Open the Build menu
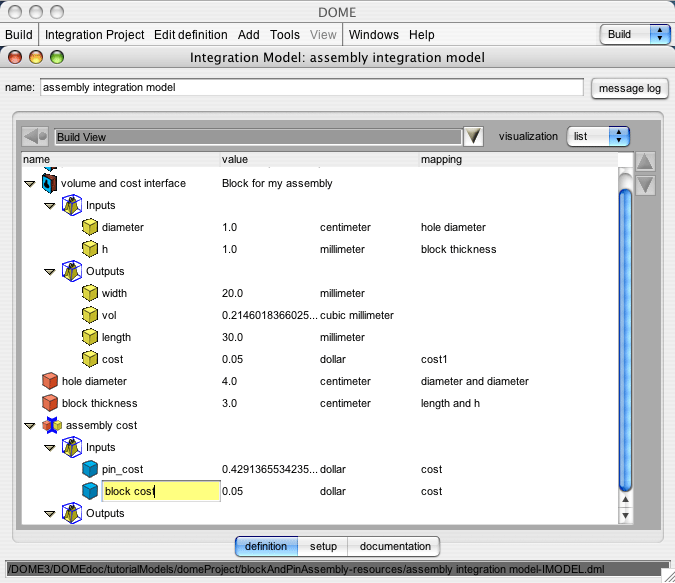 (19, 34)
